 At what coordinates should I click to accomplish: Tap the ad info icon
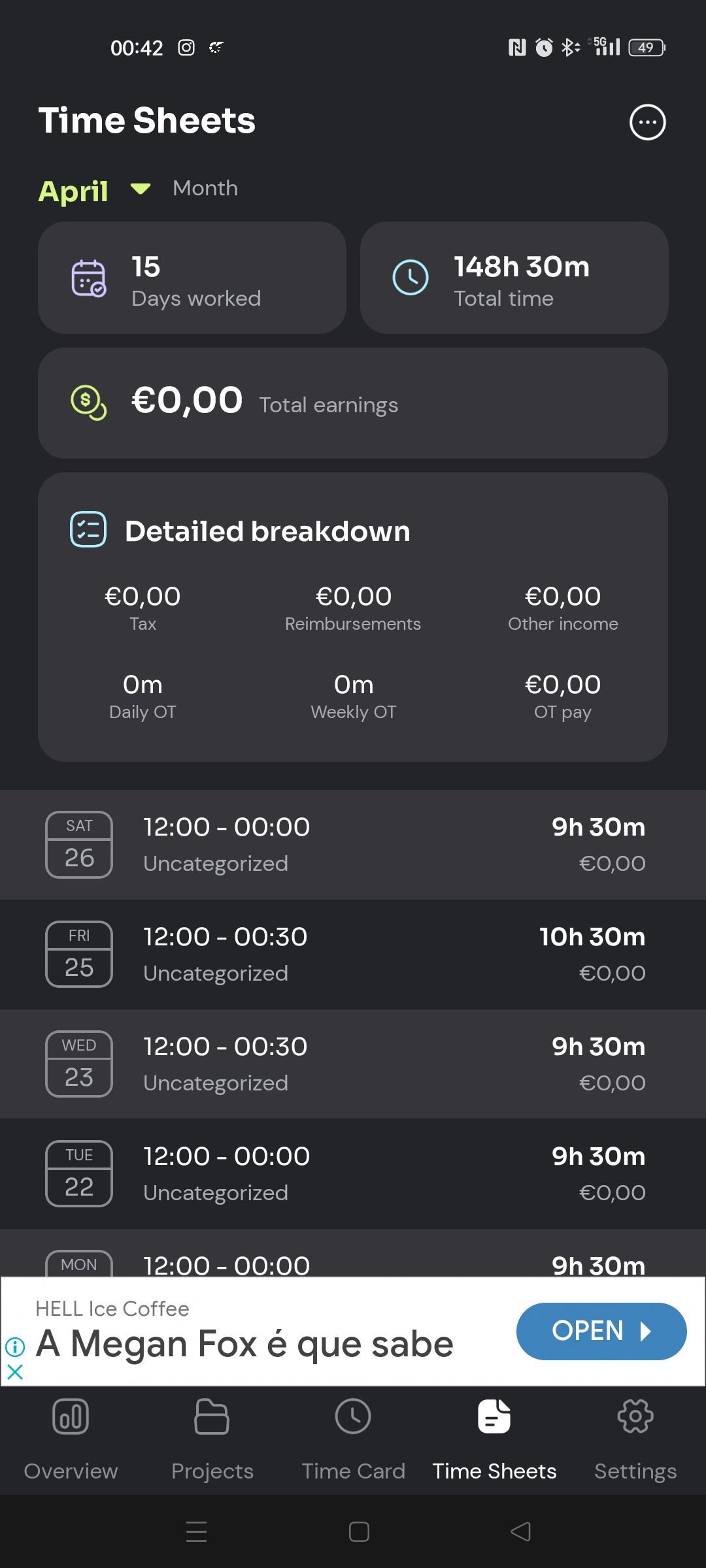pos(14,1347)
